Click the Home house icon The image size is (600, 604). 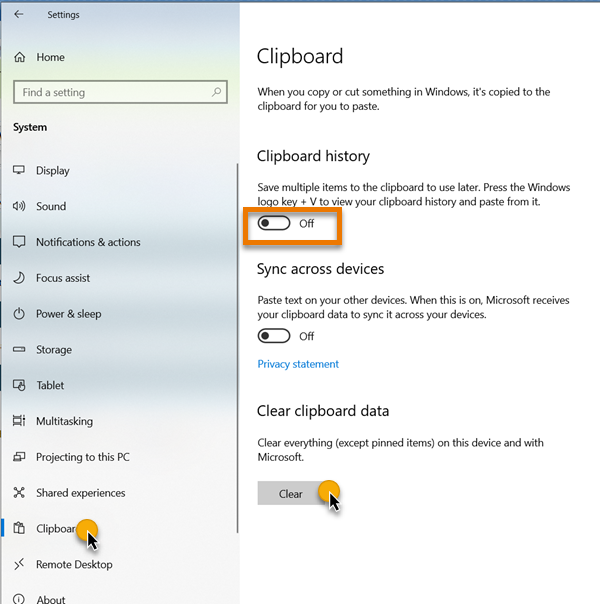[20, 57]
